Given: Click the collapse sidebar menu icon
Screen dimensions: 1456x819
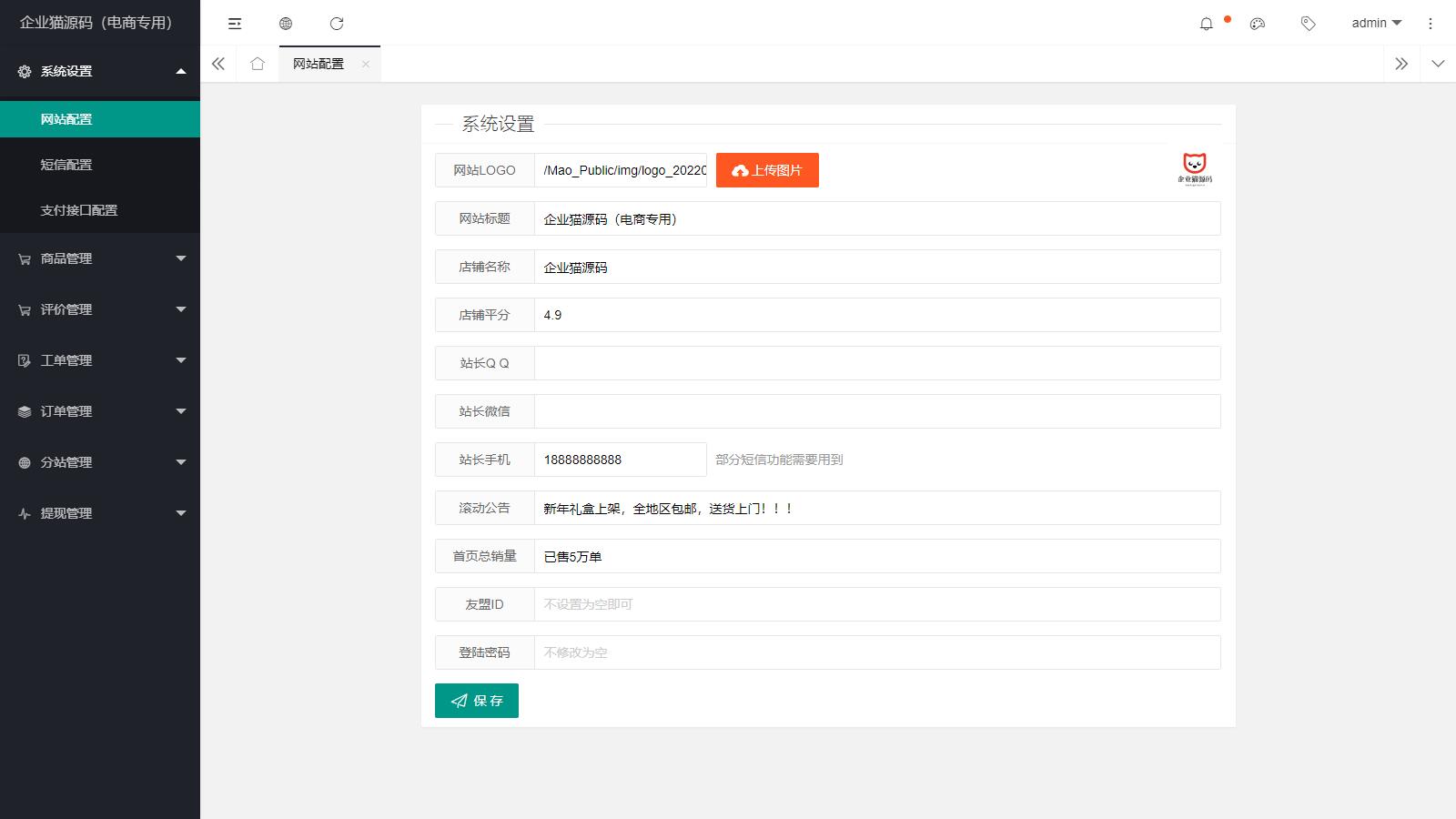Looking at the screenshot, I should pyautogui.click(x=235, y=23).
